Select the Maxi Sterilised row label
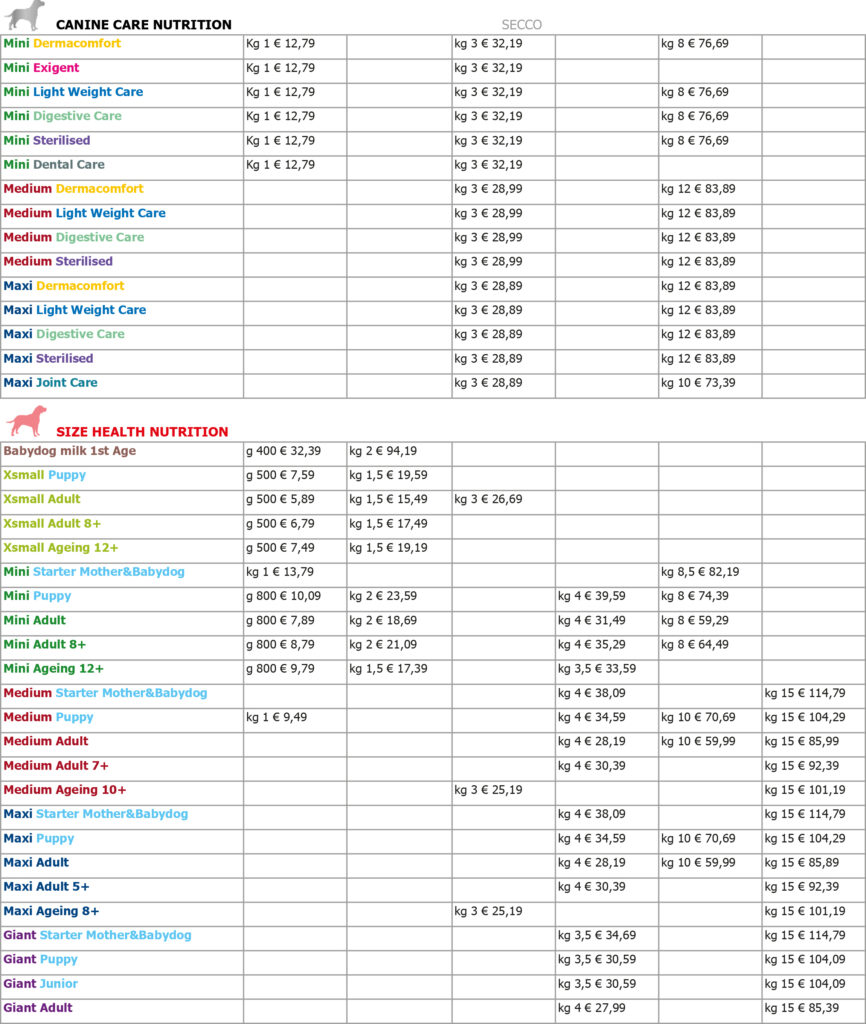Viewport: 866px width, 1024px height. click(x=48, y=358)
